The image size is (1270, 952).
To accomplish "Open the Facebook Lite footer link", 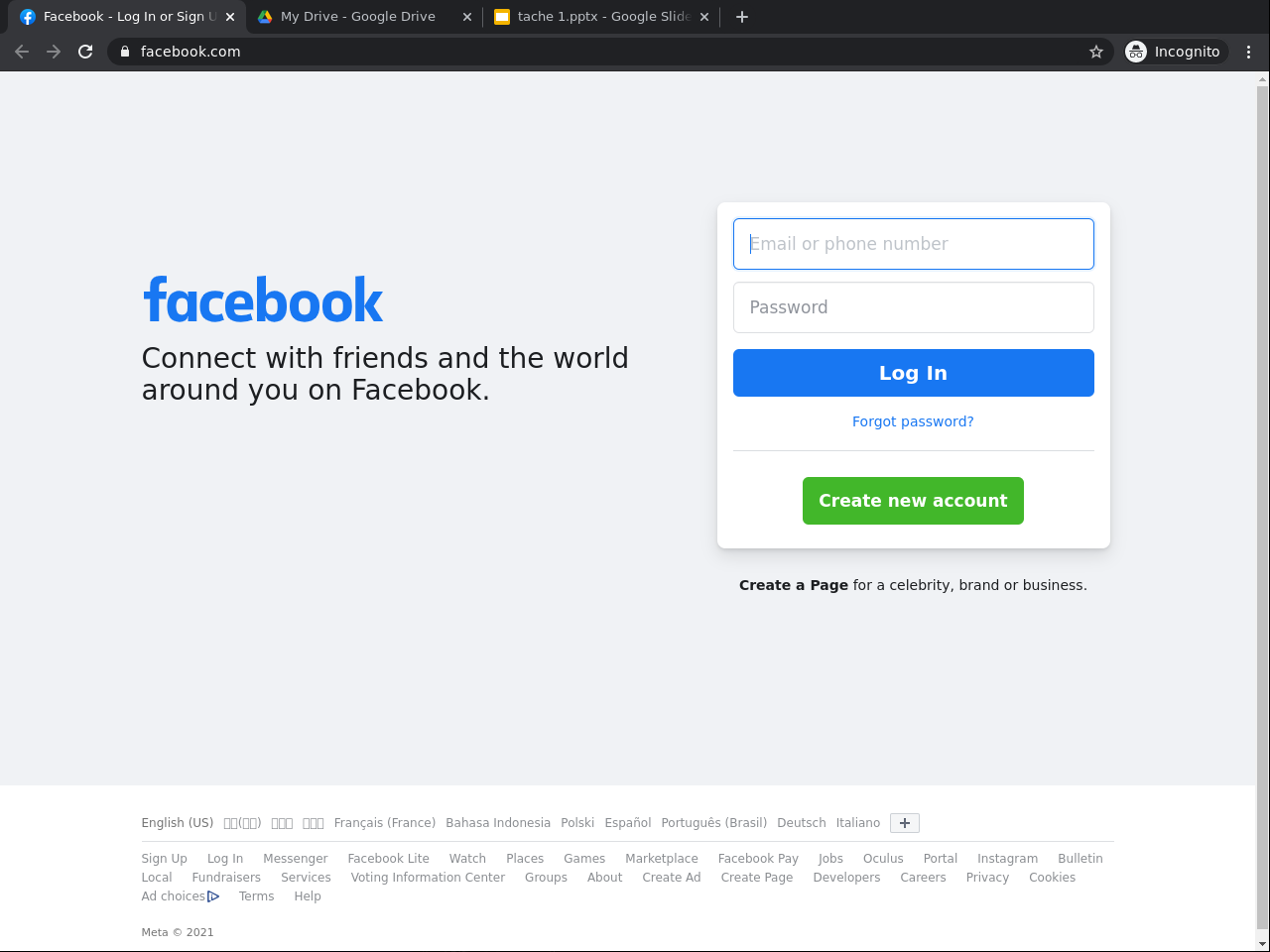I will tap(389, 859).
